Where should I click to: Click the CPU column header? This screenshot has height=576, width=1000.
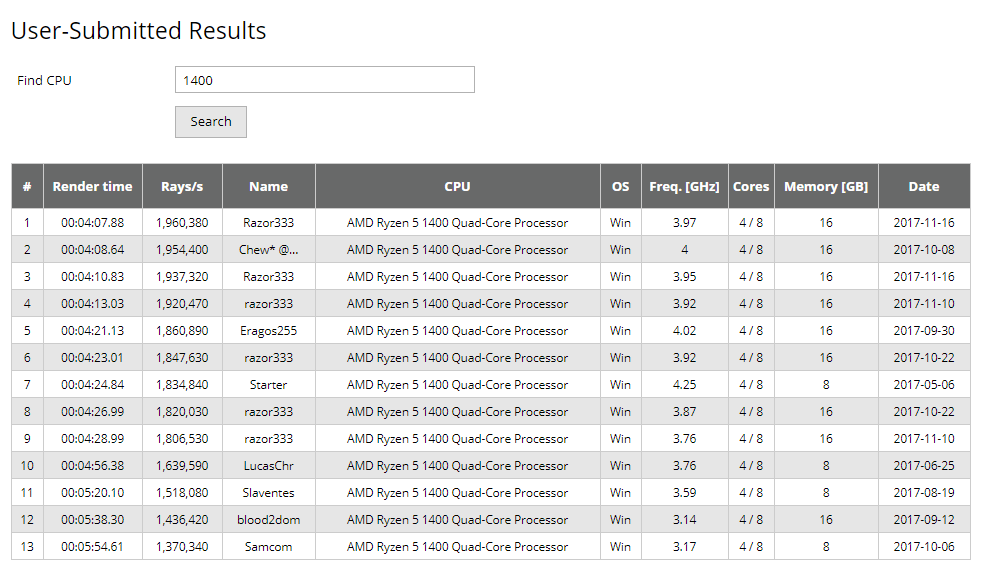point(457,186)
